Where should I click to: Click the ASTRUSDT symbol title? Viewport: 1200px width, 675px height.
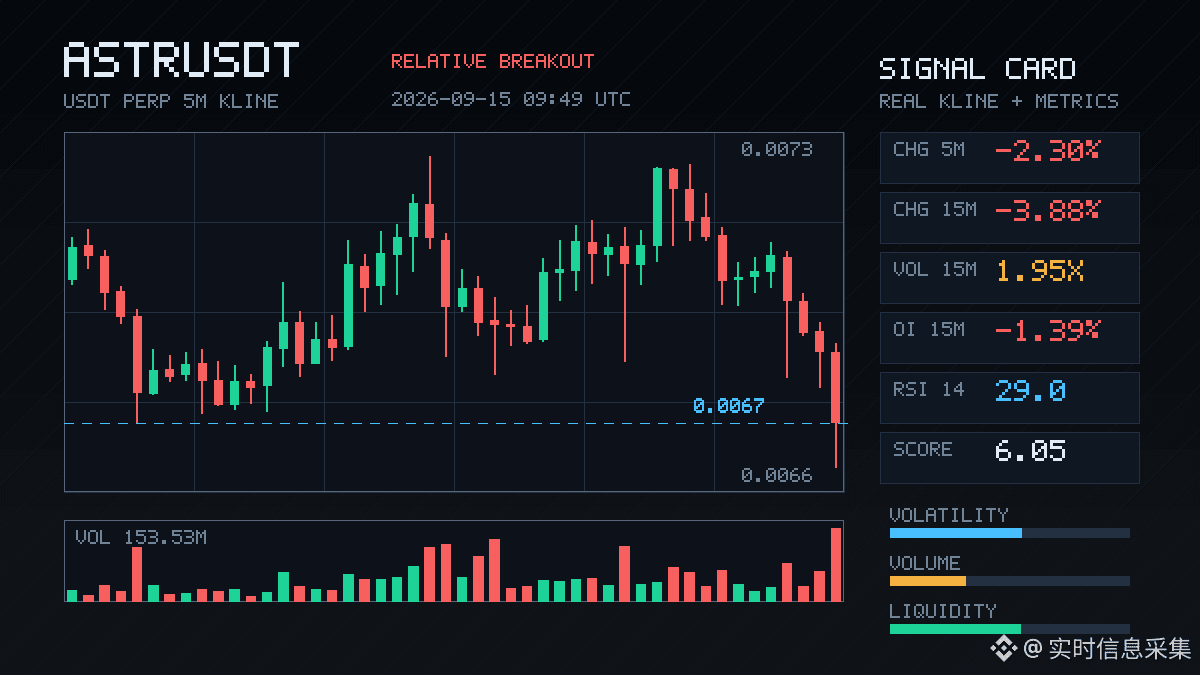(x=181, y=60)
